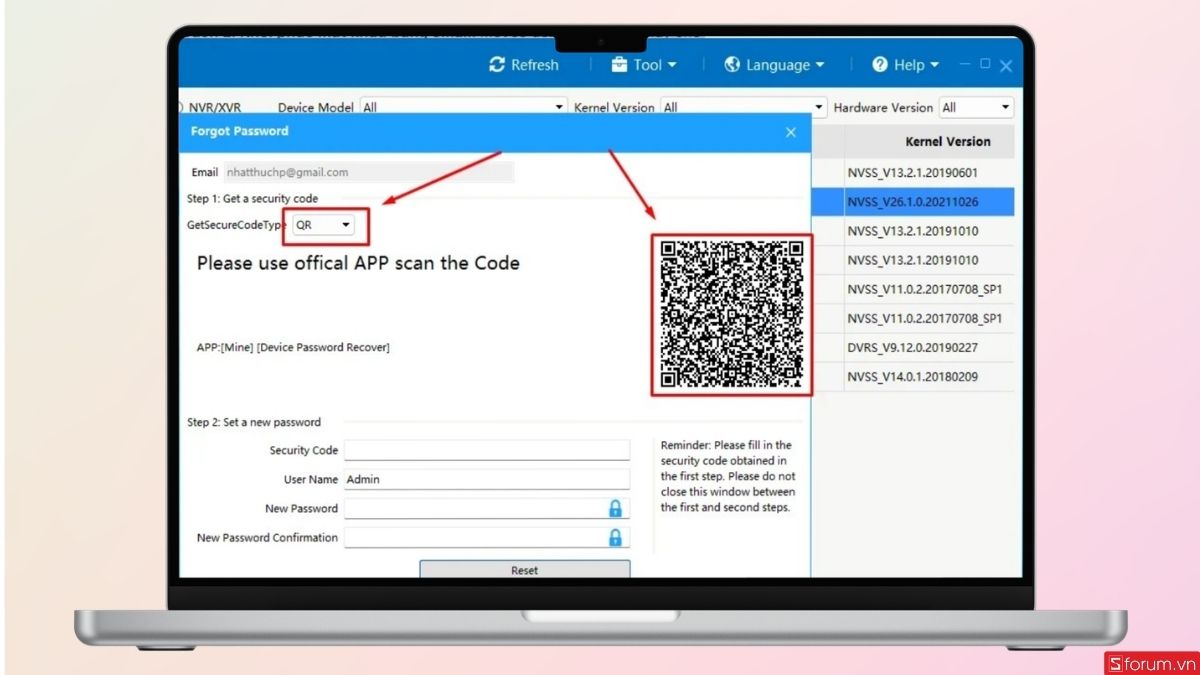The image size is (1200, 675).
Task: Select row DVRS_V9.12.0.20190227
Action: coord(913,347)
